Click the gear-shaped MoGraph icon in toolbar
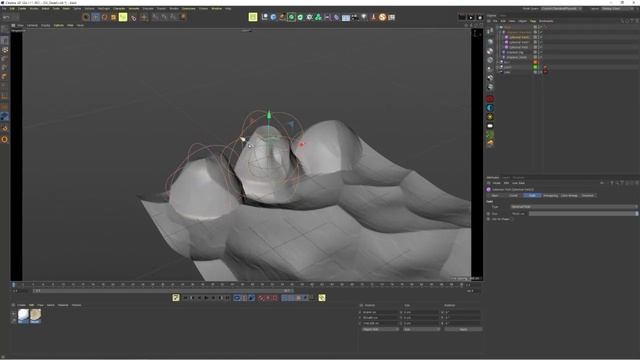 [309, 17]
